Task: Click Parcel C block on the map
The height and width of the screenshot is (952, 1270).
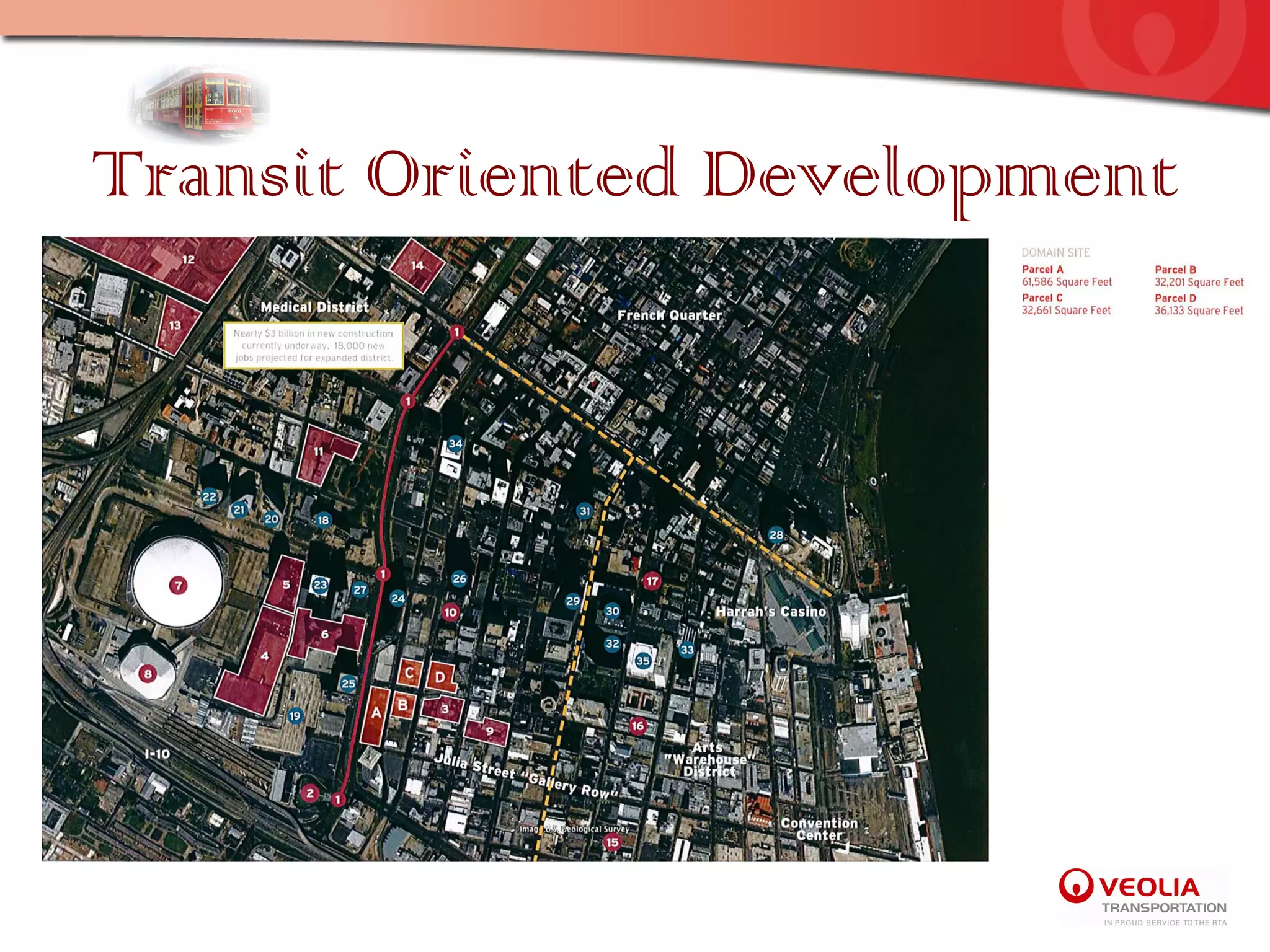Action: click(x=409, y=672)
